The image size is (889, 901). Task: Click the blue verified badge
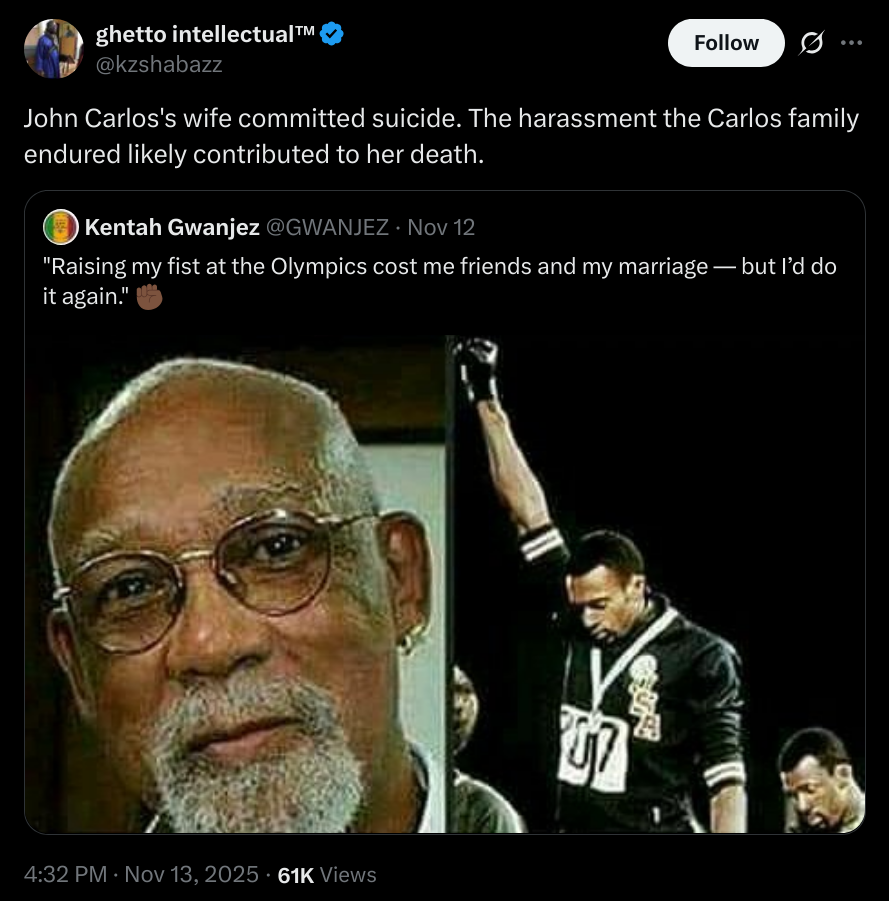pyautogui.click(x=333, y=36)
